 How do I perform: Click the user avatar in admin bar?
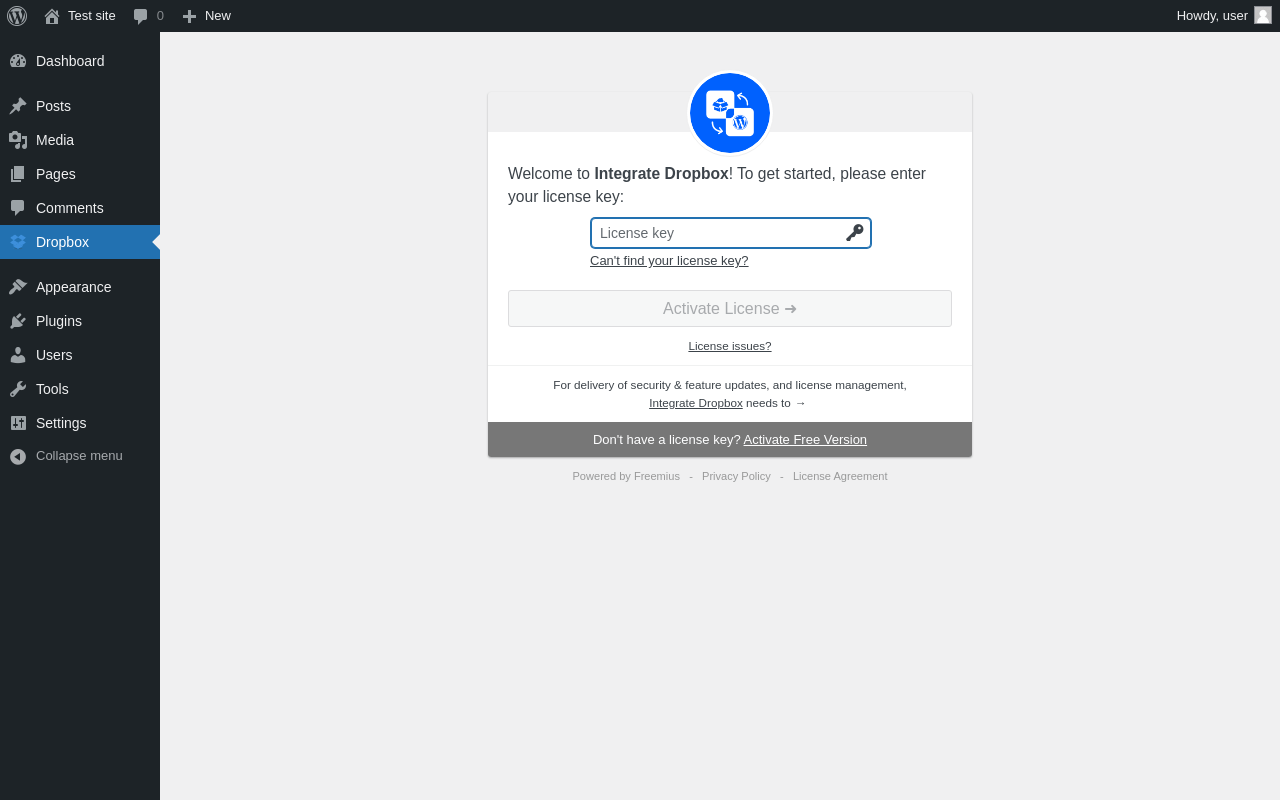1263,15
